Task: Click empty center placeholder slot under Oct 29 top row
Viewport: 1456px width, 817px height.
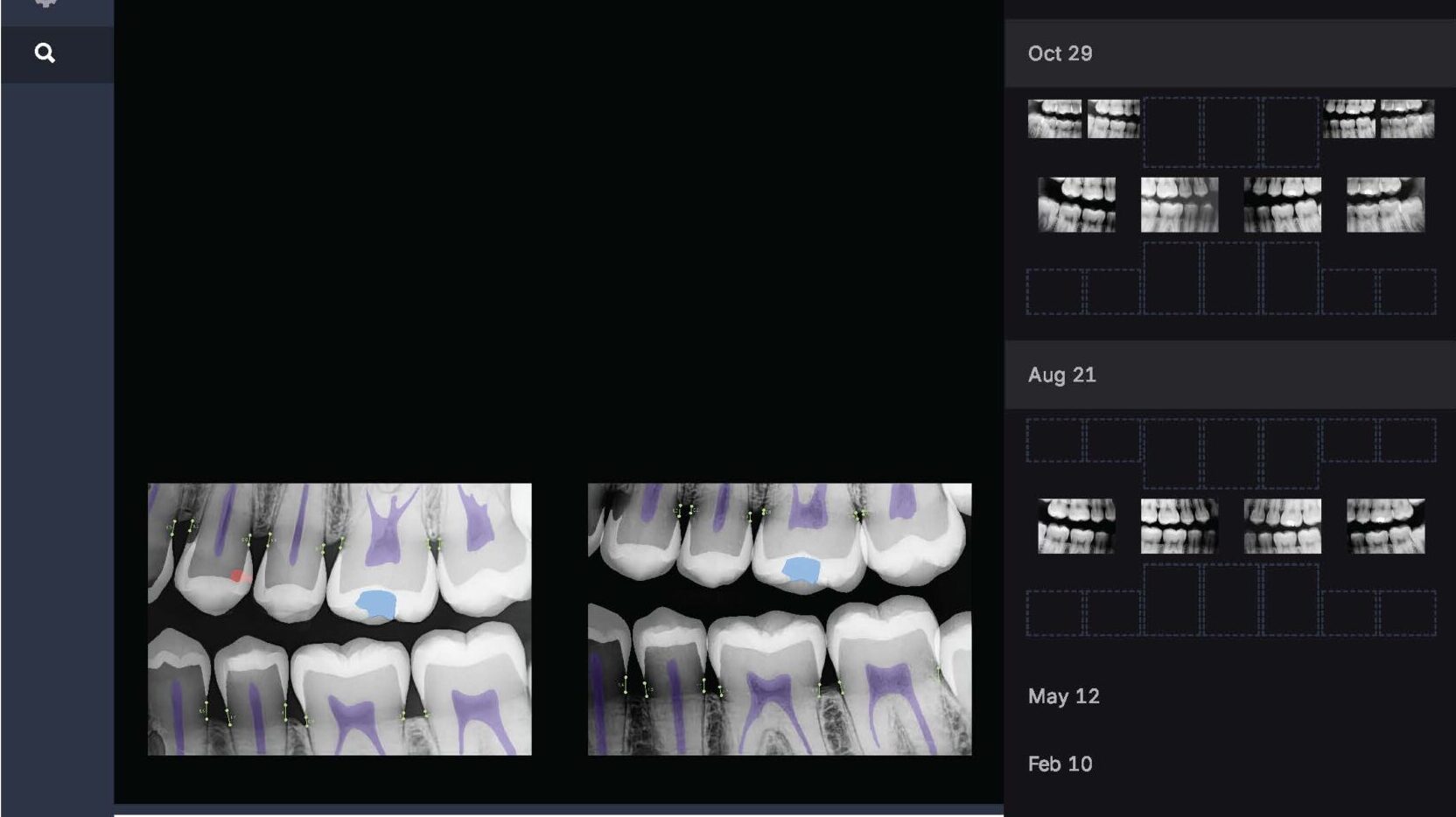Action: click(1231, 131)
